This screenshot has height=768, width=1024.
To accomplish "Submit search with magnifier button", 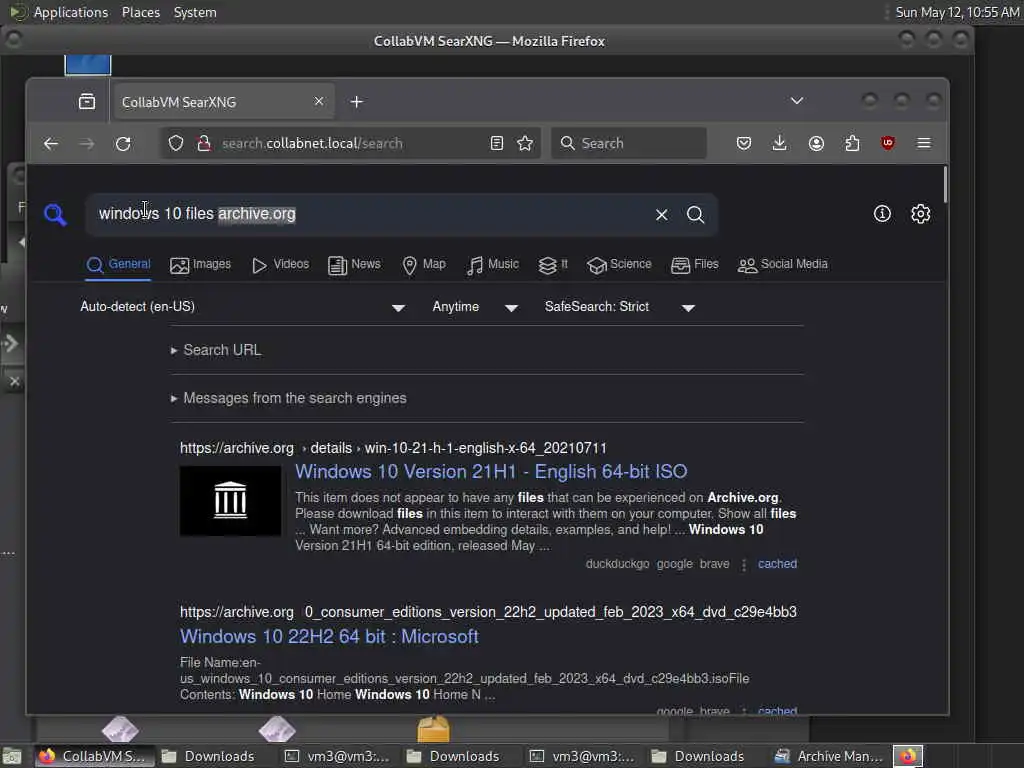I will 696,215.
